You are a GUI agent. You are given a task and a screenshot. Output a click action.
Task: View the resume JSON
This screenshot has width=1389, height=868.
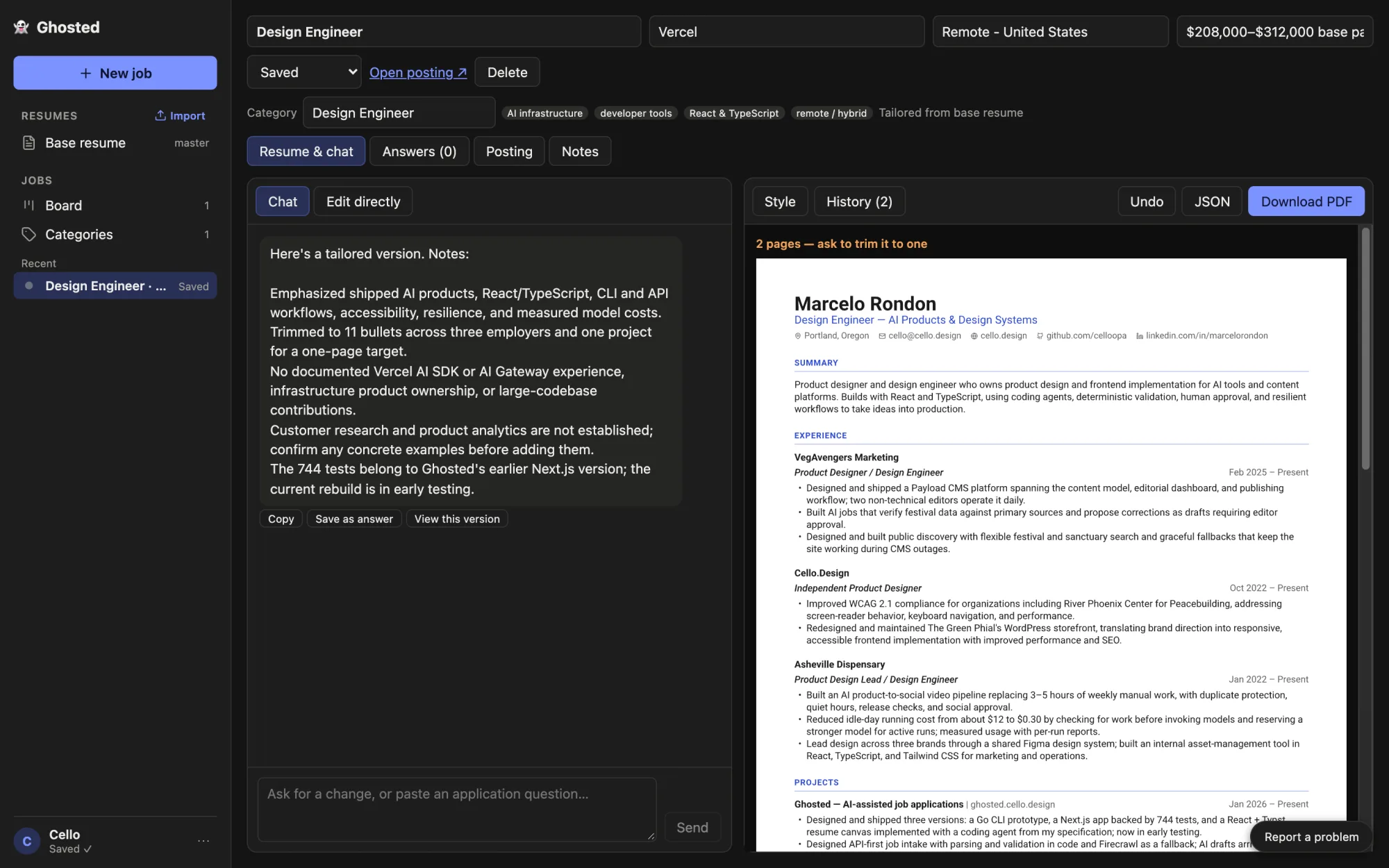point(1212,201)
